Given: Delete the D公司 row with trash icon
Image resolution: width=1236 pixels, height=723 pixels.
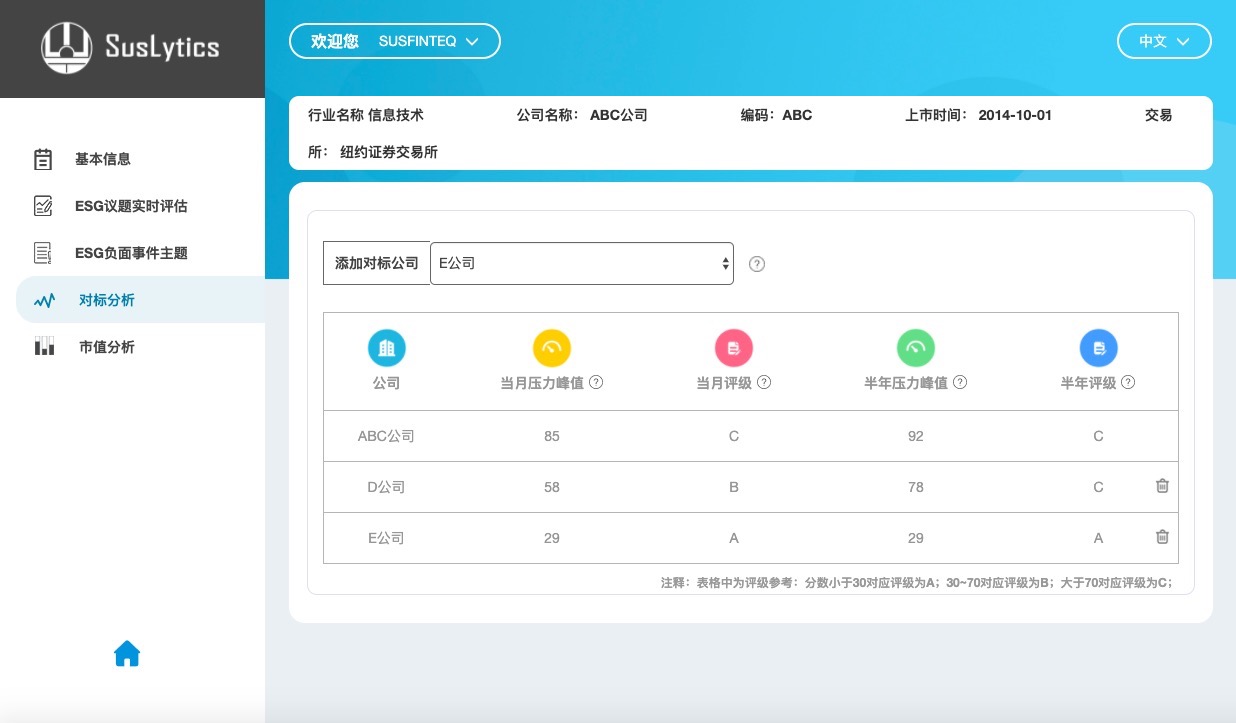Looking at the screenshot, I should pos(1162,486).
